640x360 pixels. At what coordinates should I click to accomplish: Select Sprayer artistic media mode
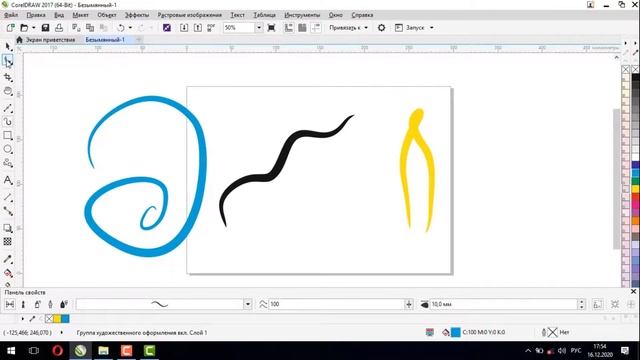point(37,304)
